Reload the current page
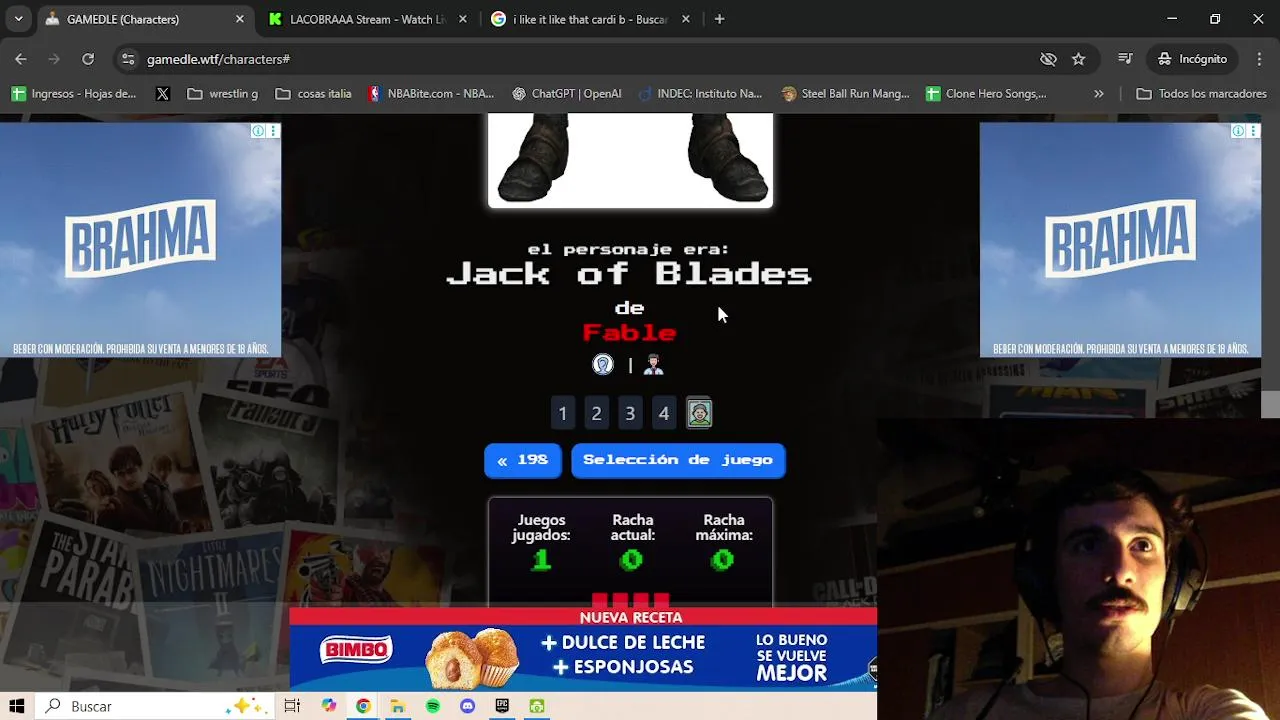1280x720 pixels. point(88,59)
